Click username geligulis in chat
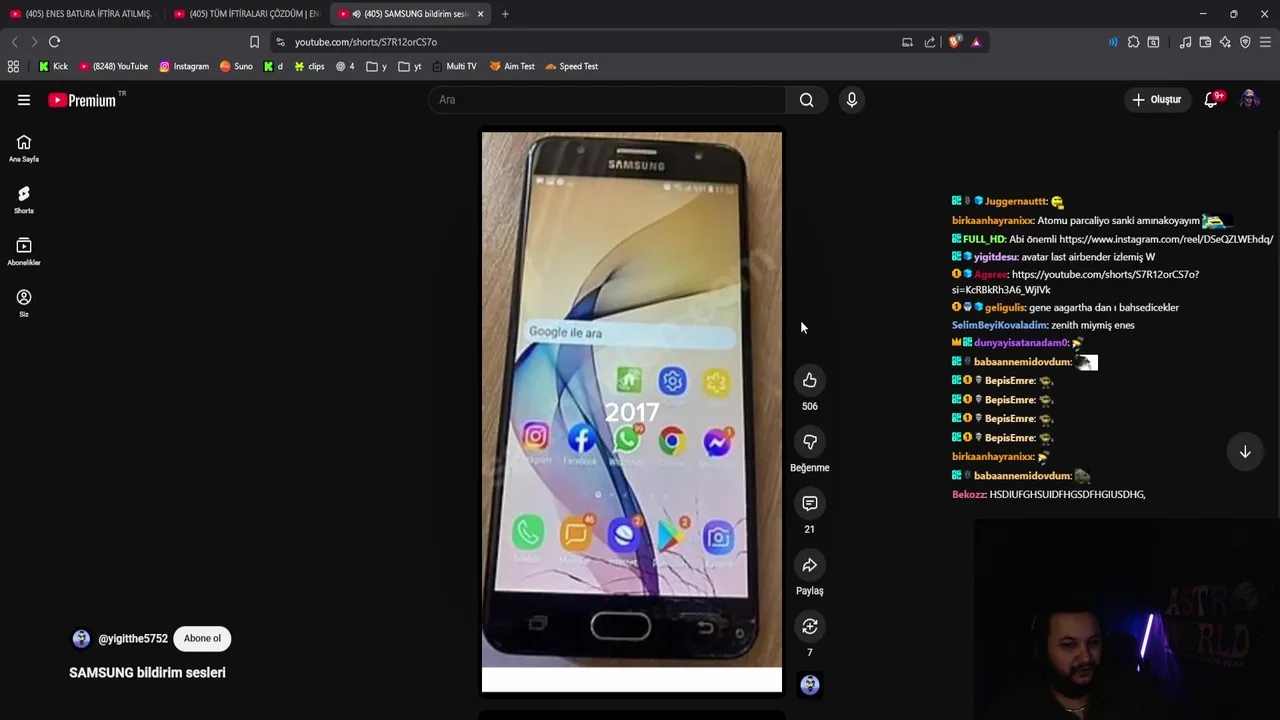This screenshot has width=1280, height=720. [1005, 308]
